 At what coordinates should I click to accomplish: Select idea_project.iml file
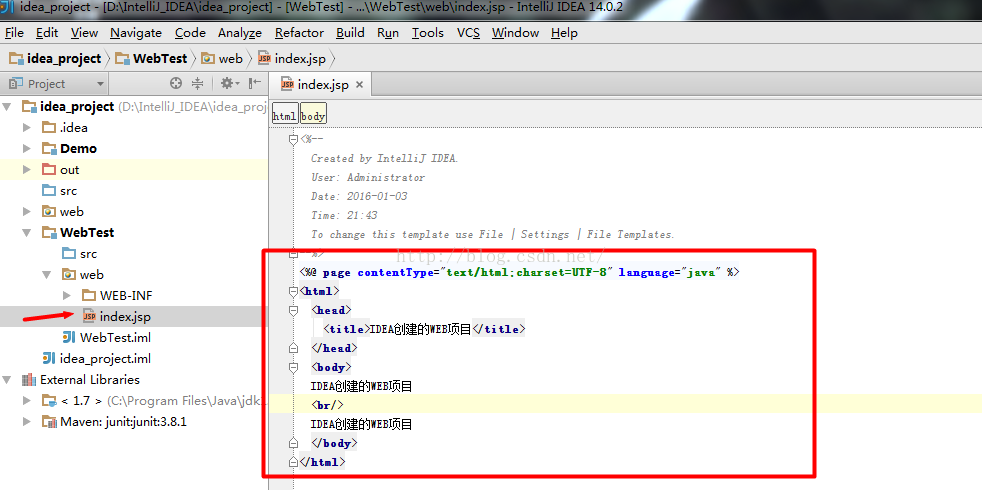pos(96,359)
